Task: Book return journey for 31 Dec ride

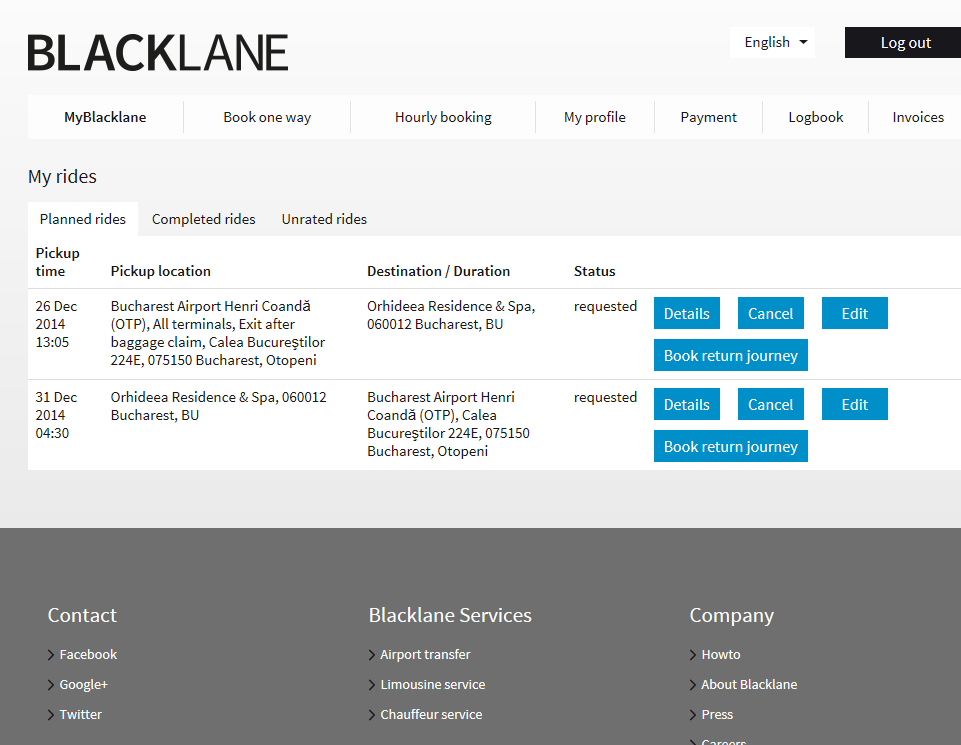Action: pyautogui.click(x=731, y=445)
